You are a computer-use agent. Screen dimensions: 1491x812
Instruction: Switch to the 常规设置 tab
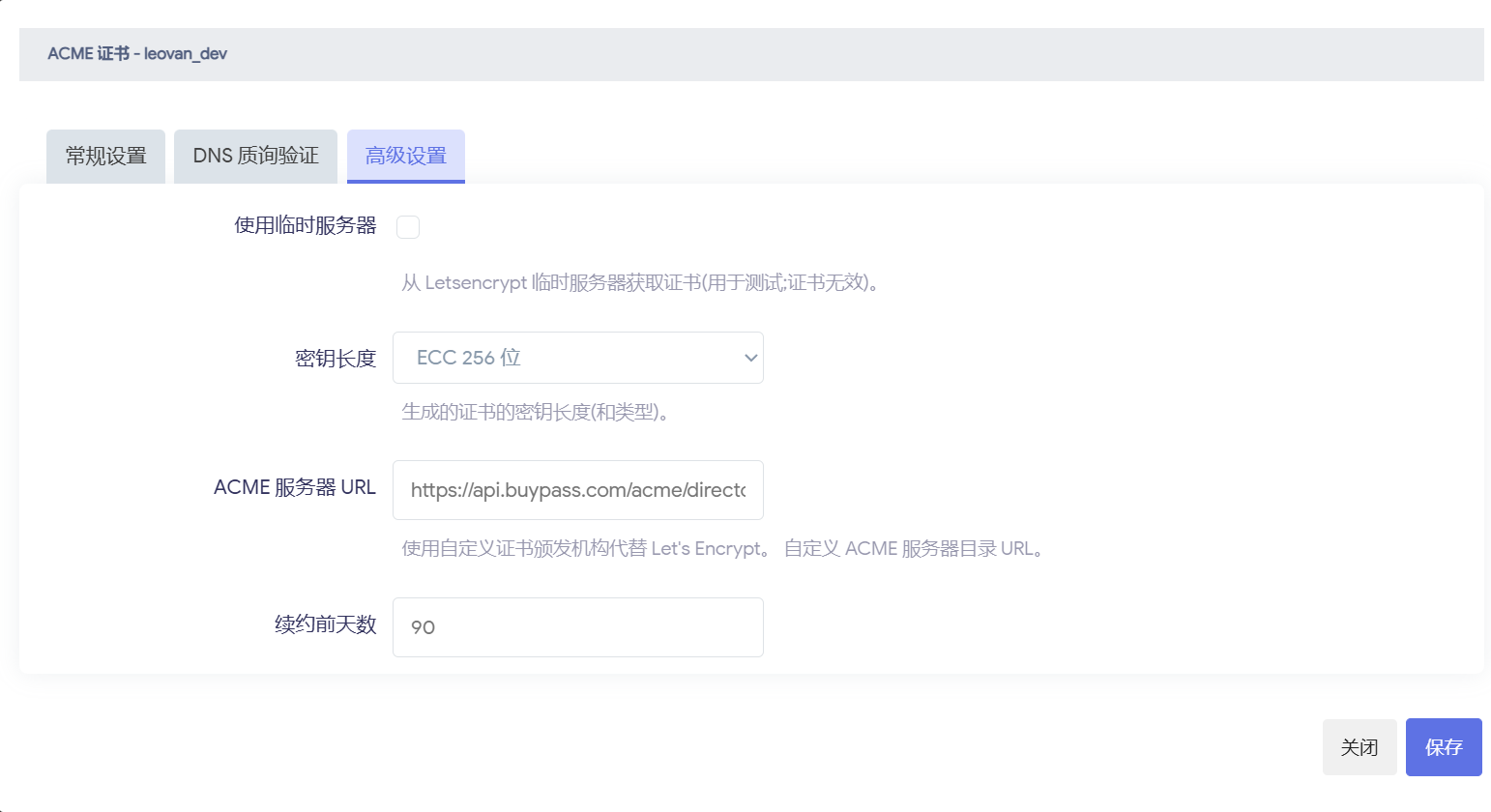coord(104,156)
